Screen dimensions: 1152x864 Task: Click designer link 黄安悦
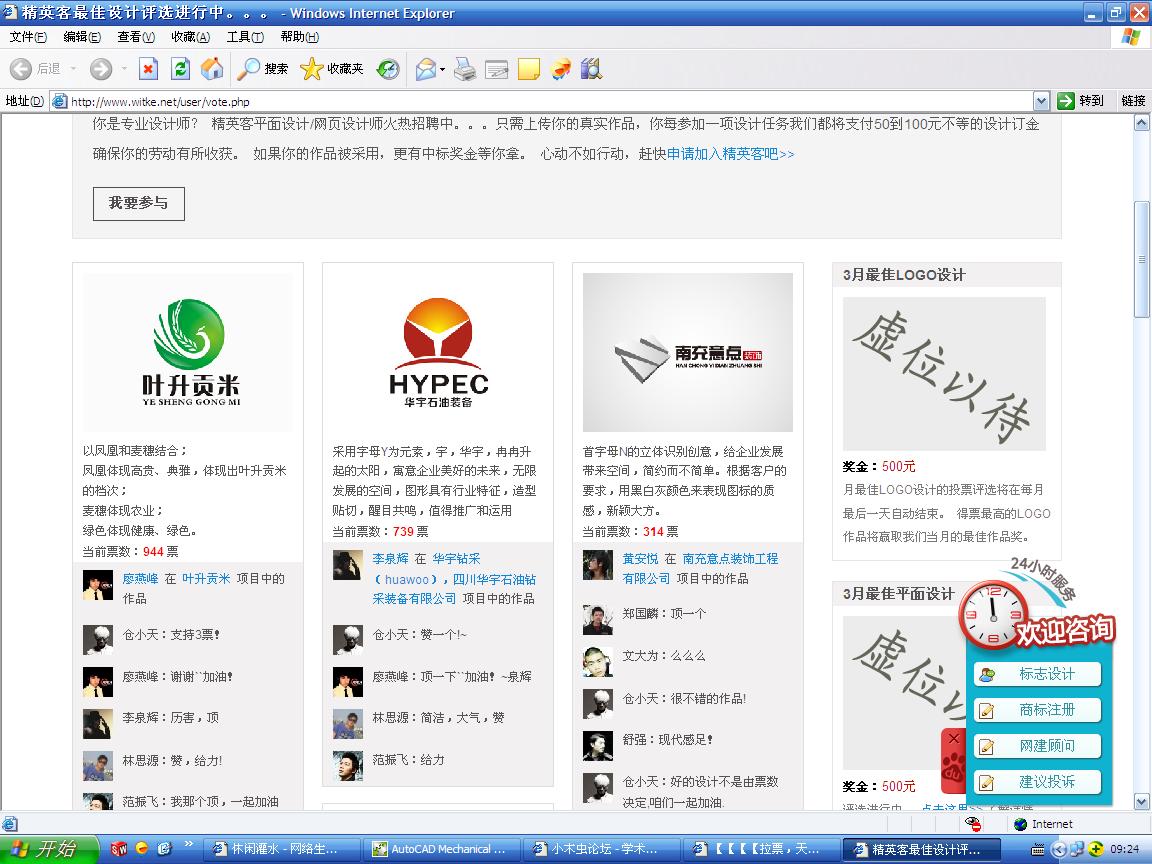point(640,559)
